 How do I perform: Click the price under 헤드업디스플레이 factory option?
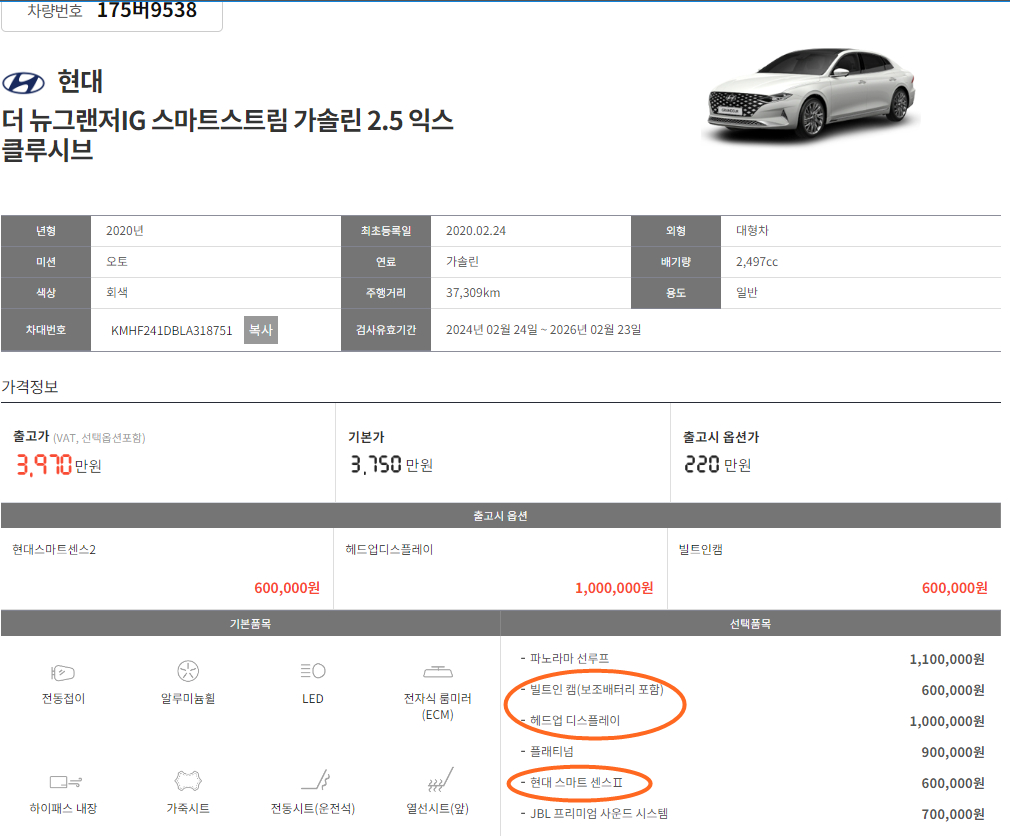[614, 587]
